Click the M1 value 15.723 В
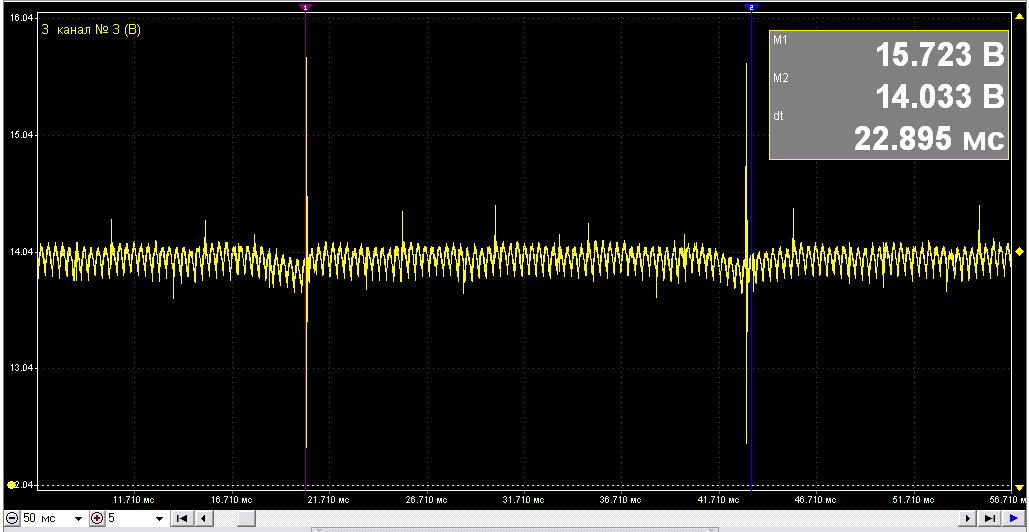The width and height of the screenshot is (1029, 532). (x=940, y=55)
